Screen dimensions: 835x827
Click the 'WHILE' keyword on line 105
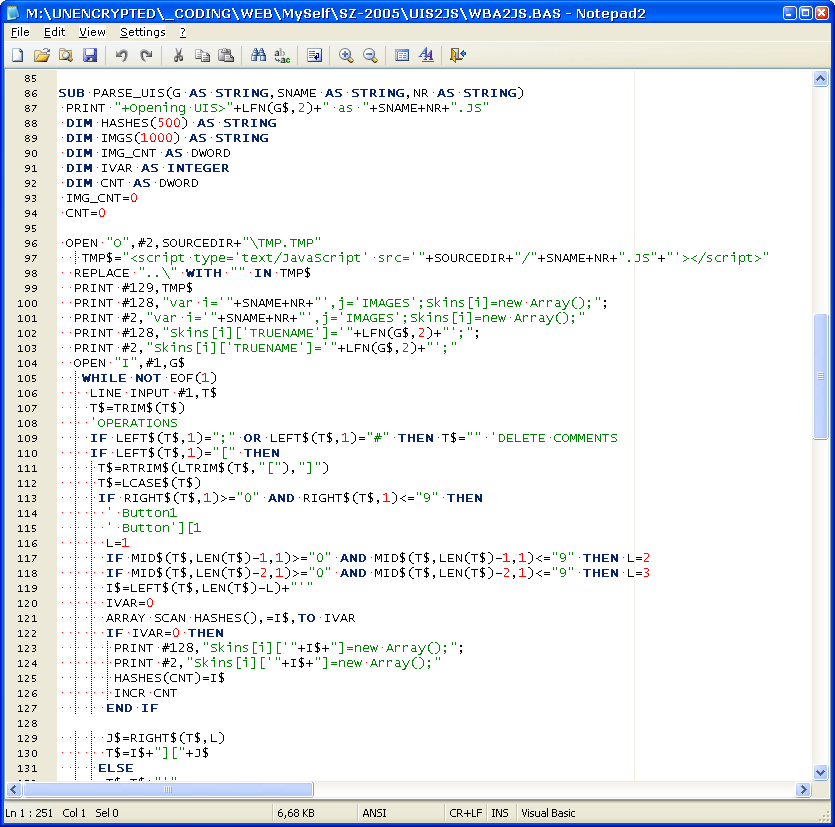tap(104, 378)
